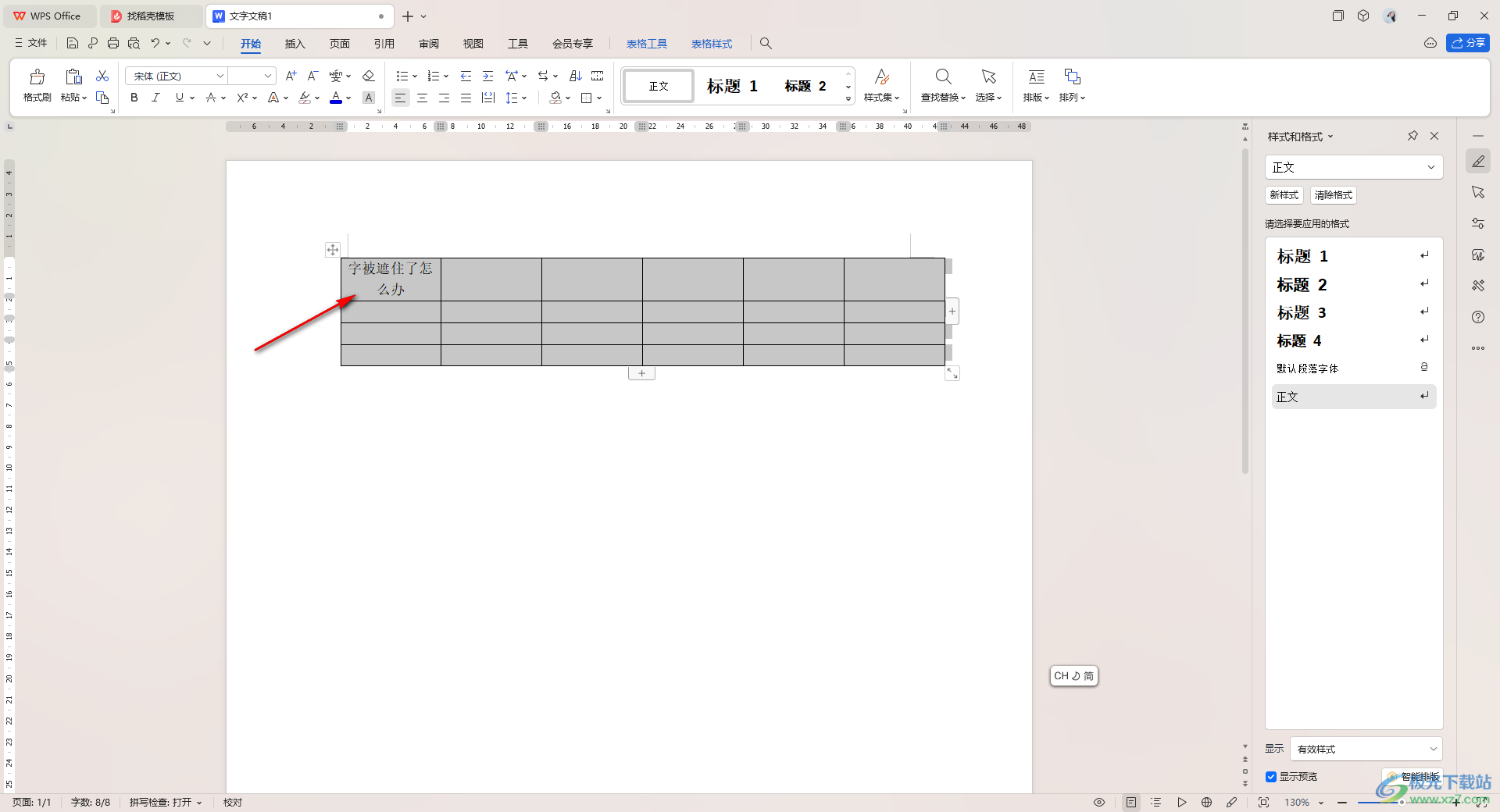The image size is (1500, 812).
Task: Click the eye protection mode icon in status bar
Action: 1098,803
